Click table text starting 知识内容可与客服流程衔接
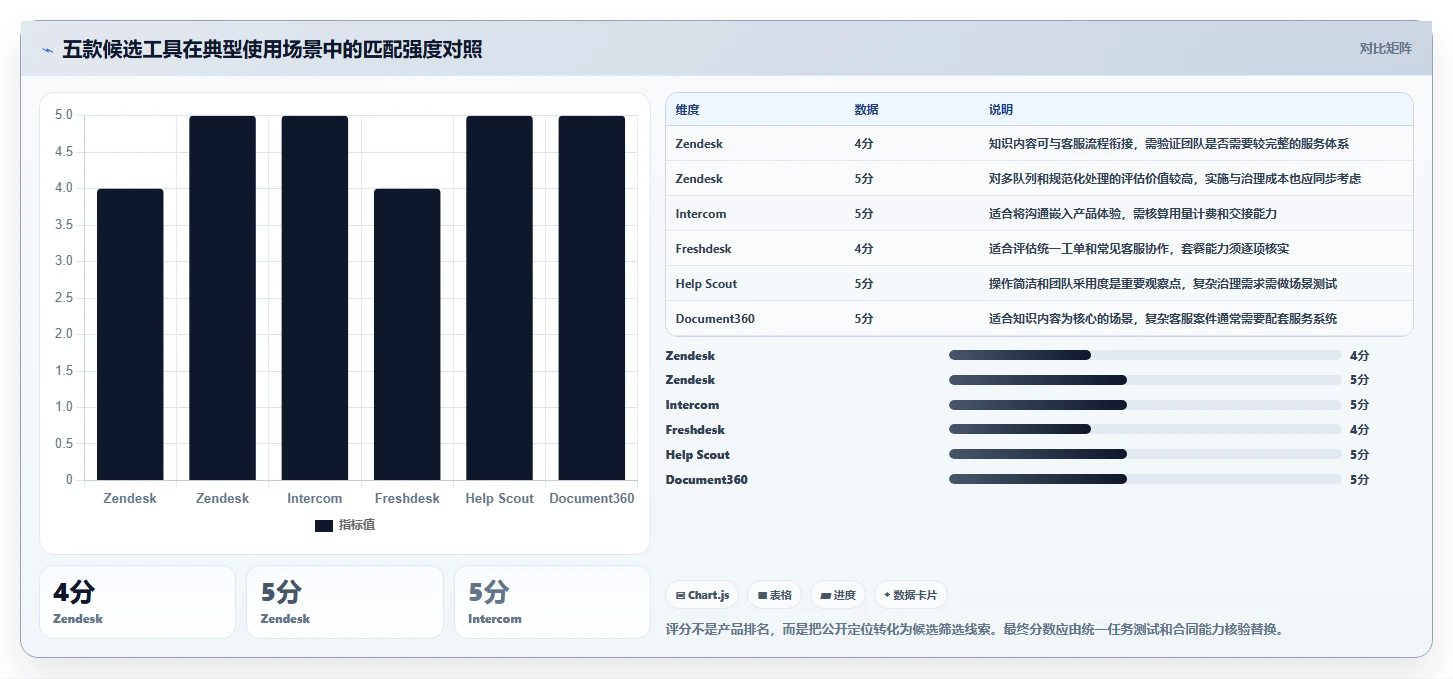 click(x=1169, y=144)
